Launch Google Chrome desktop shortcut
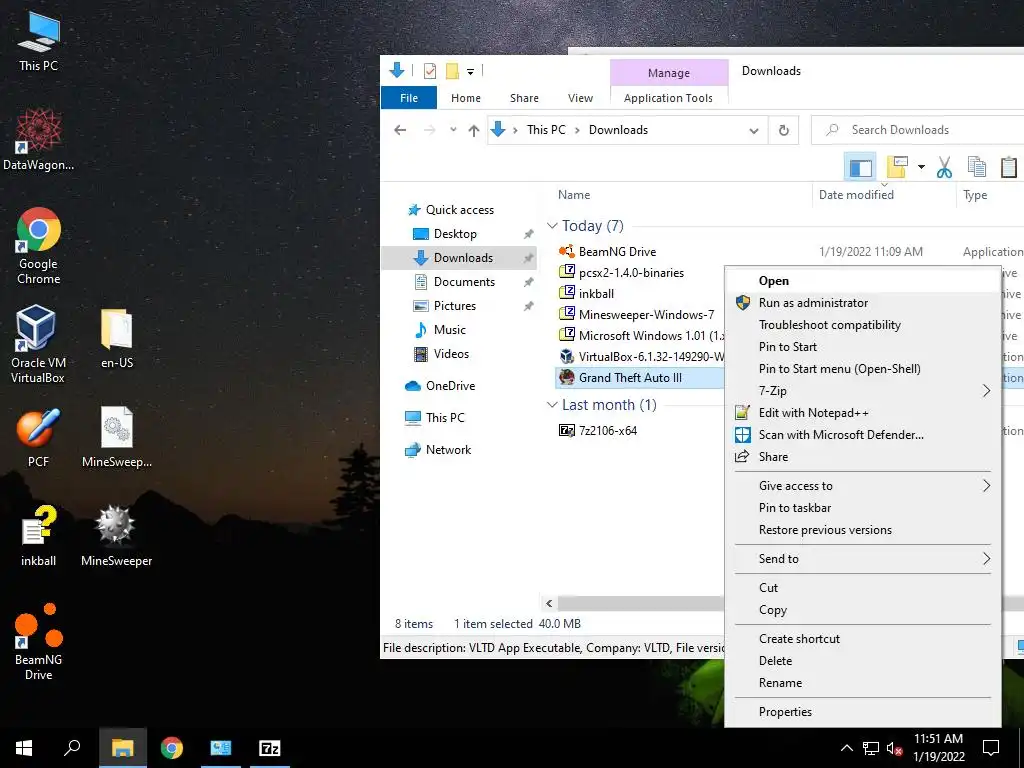This screenshot has width=1024, height=768. point(39,246)
